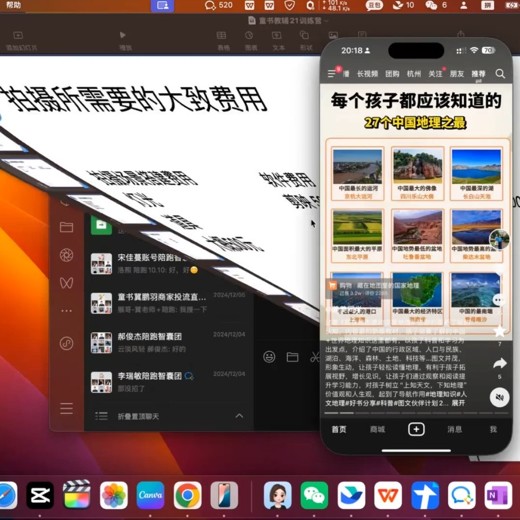
Task: Open chat 李瑞敏陪跑智囊团 in WeChat
Action: [168, 382]
